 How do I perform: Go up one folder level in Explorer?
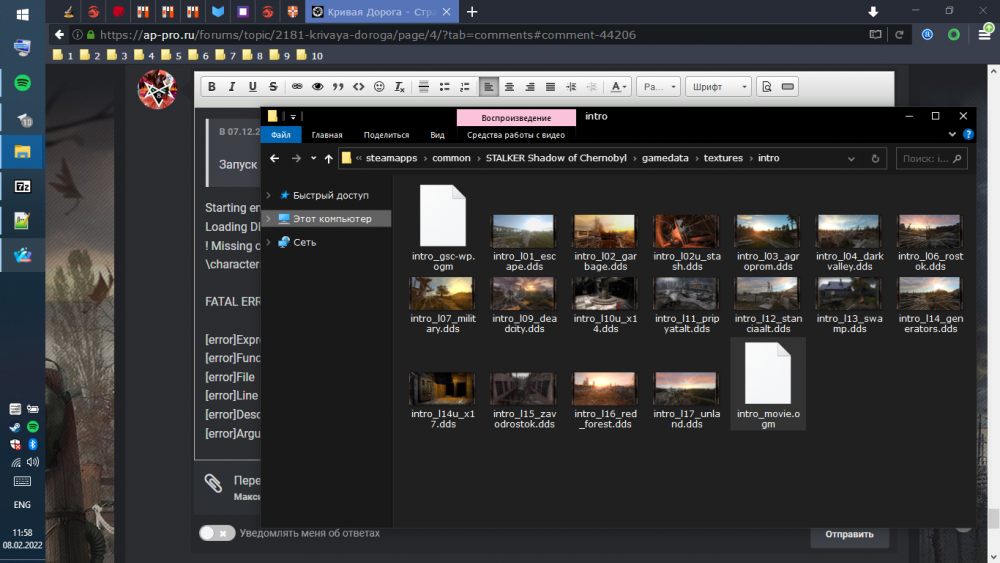[328, 158]
